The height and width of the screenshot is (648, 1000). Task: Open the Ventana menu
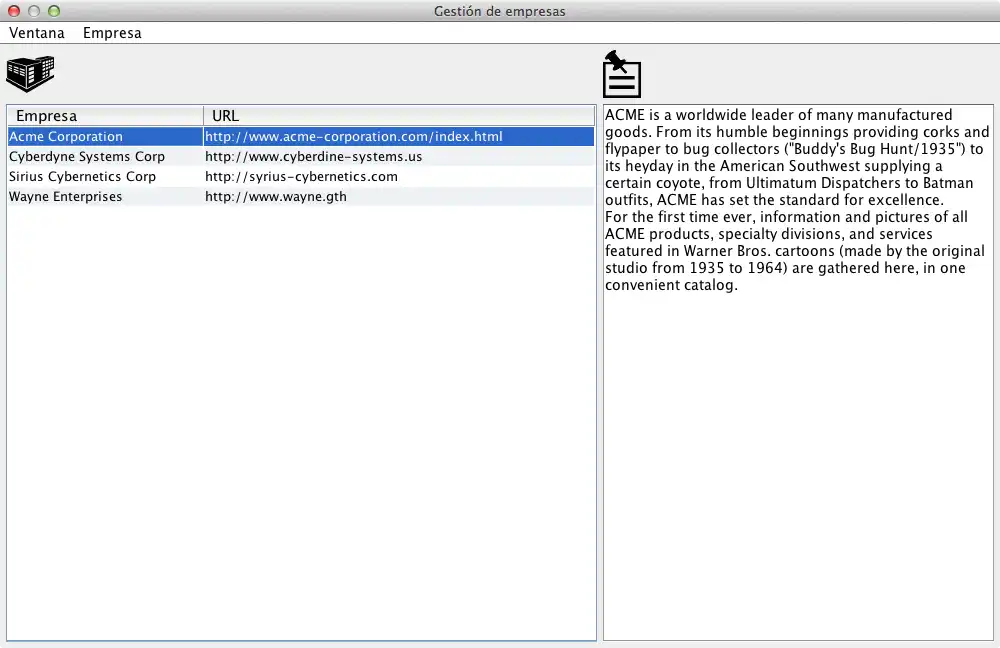click(x=37, y=33)
